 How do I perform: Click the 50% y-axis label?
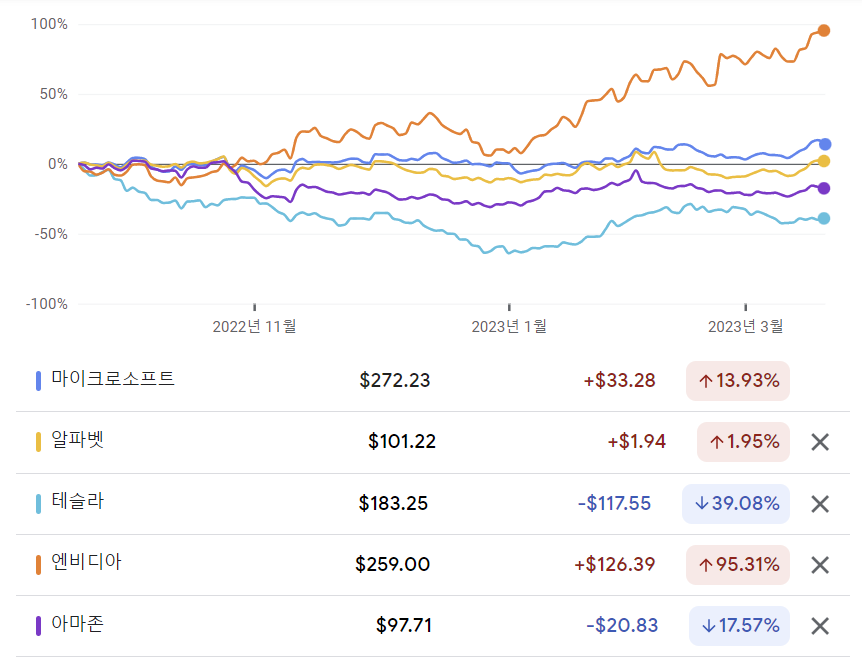point(53,94)
